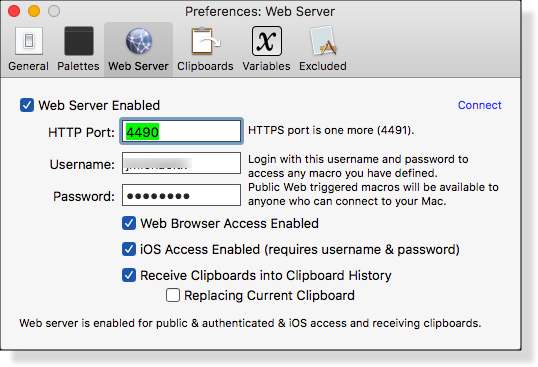Image resolution: width=538 pixels, height=367 pixels.
Task: Toggle Web Browser Access Enabled checkbox
Action: click(129, 223)
